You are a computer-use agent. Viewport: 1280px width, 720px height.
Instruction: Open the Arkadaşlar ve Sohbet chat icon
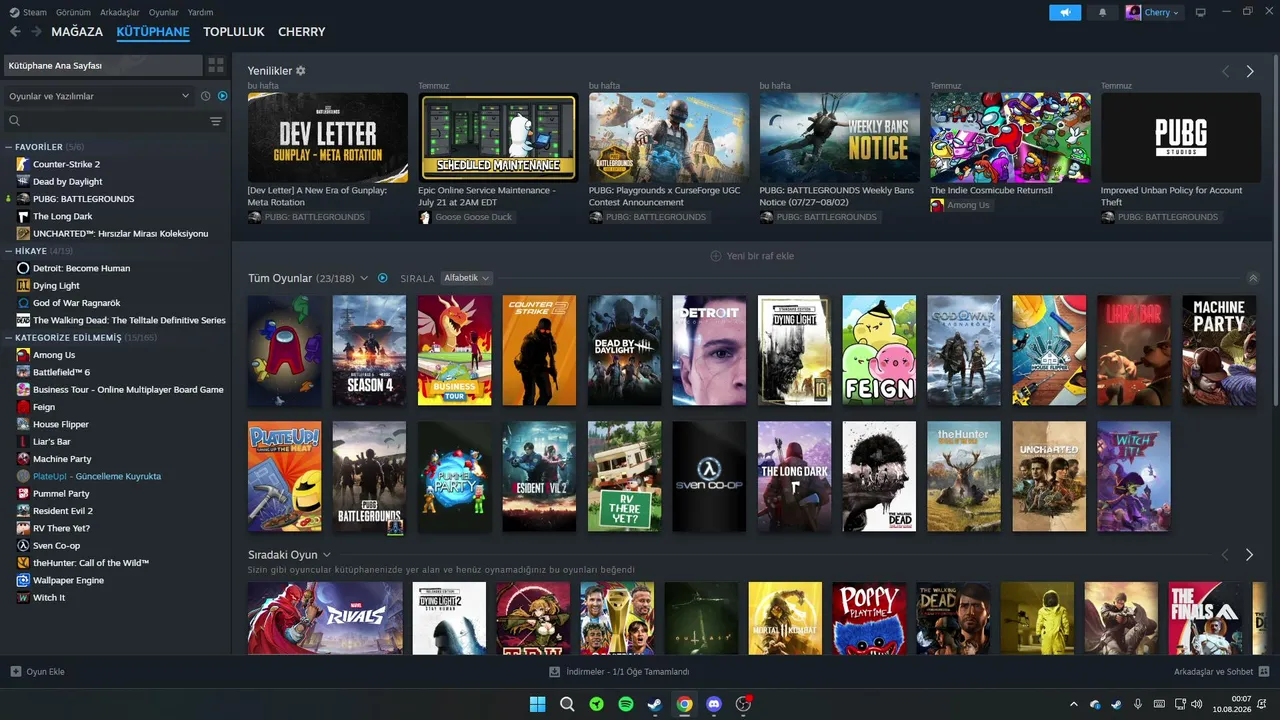click(1264, 672)
